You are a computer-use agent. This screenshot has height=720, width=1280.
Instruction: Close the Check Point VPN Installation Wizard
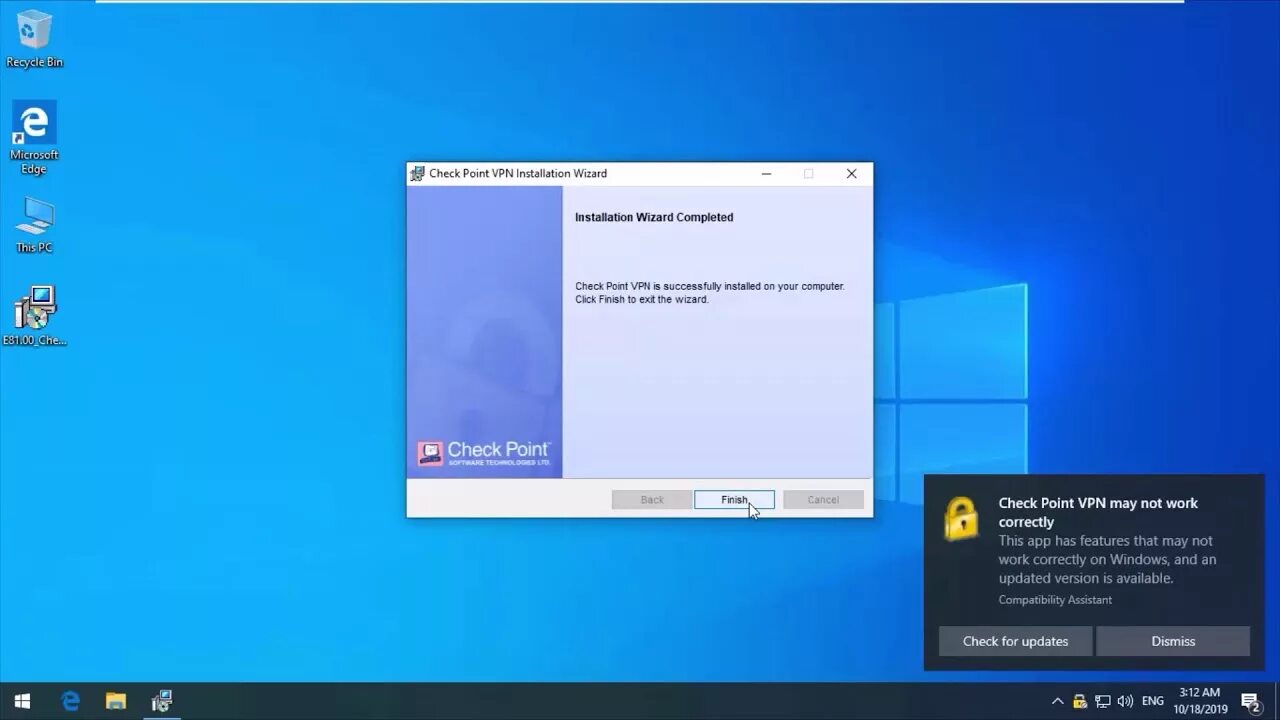coord(851,173)
